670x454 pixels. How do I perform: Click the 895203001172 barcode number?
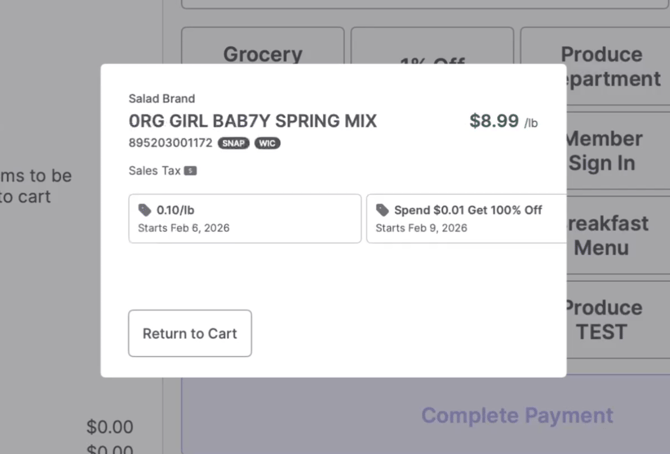coord(170,143)
